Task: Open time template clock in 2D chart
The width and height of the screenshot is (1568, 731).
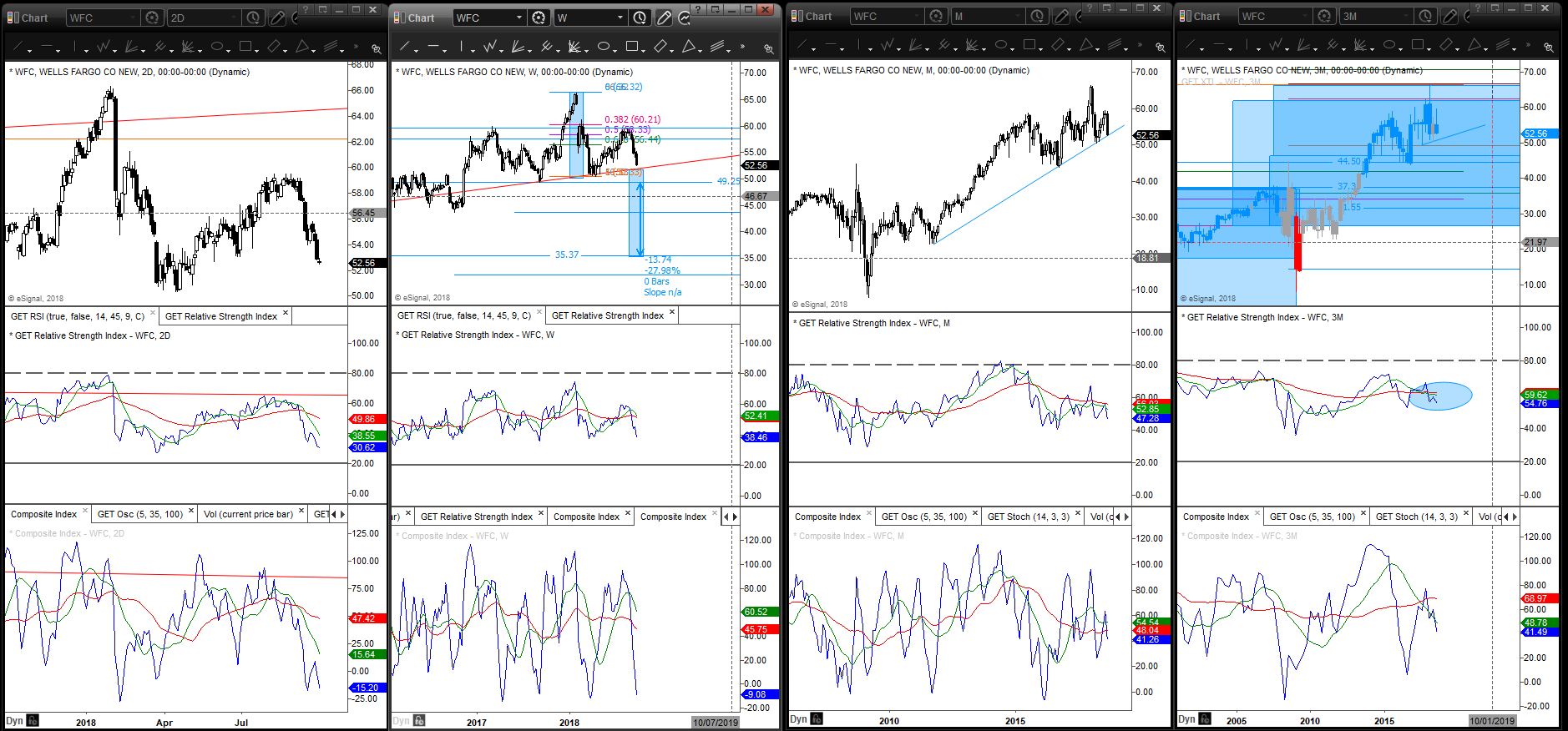Action: (254, 18)
